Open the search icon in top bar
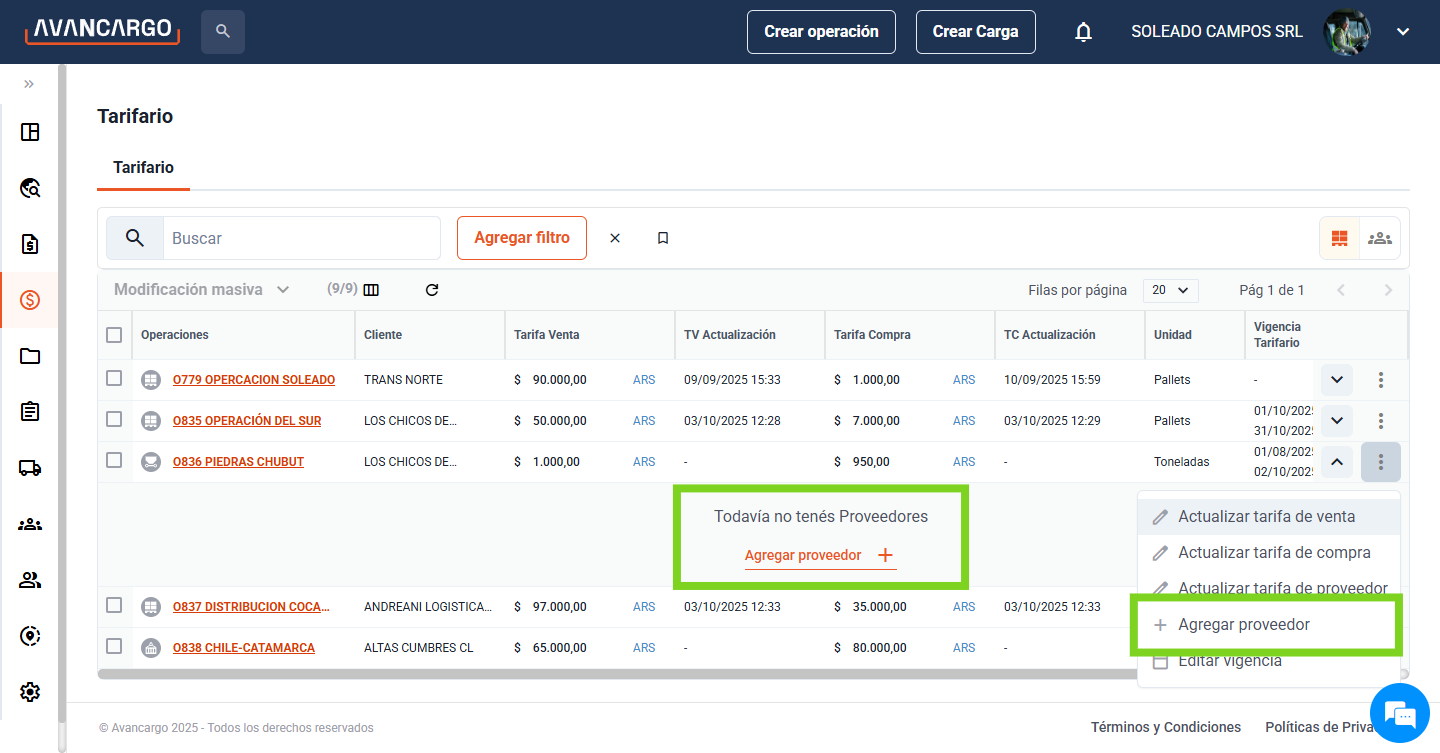Image resolution: width=1440 pixels, height=753 pixels. coord(222,32)
